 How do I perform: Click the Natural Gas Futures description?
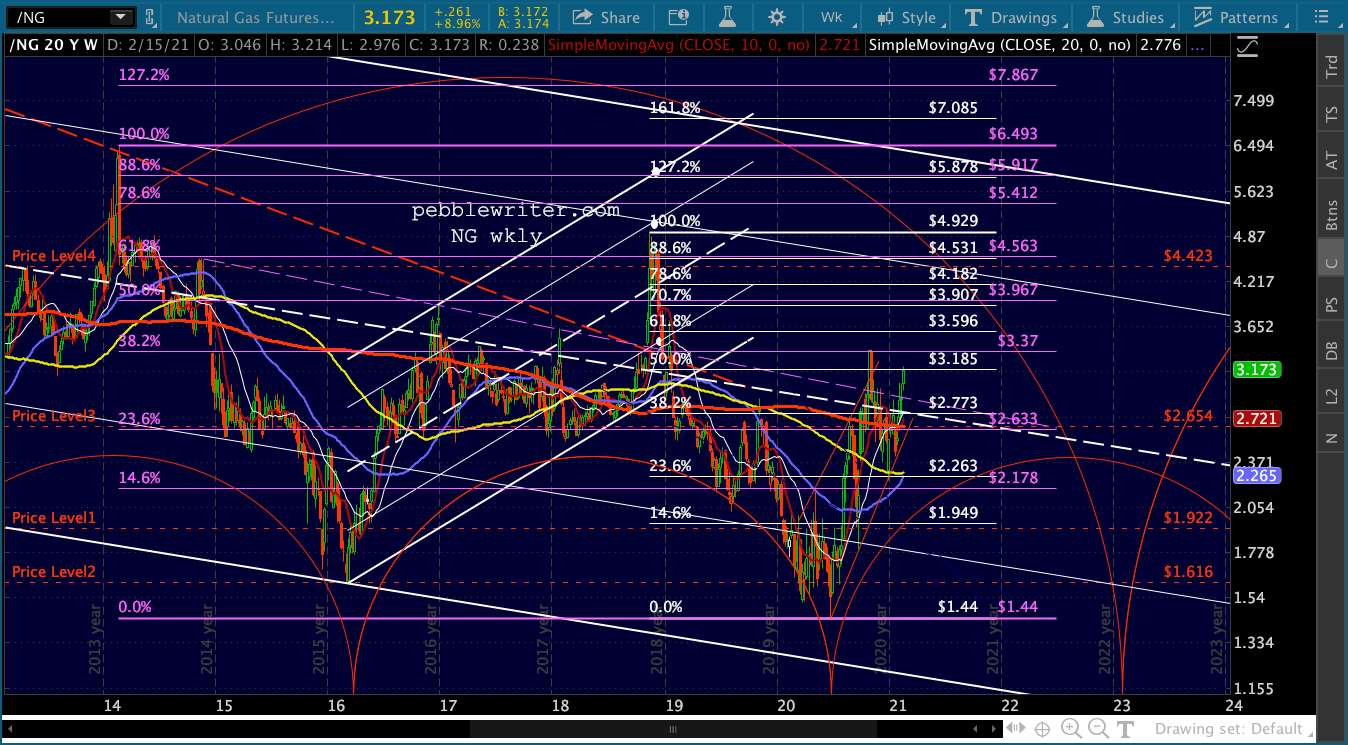point(255,17)
